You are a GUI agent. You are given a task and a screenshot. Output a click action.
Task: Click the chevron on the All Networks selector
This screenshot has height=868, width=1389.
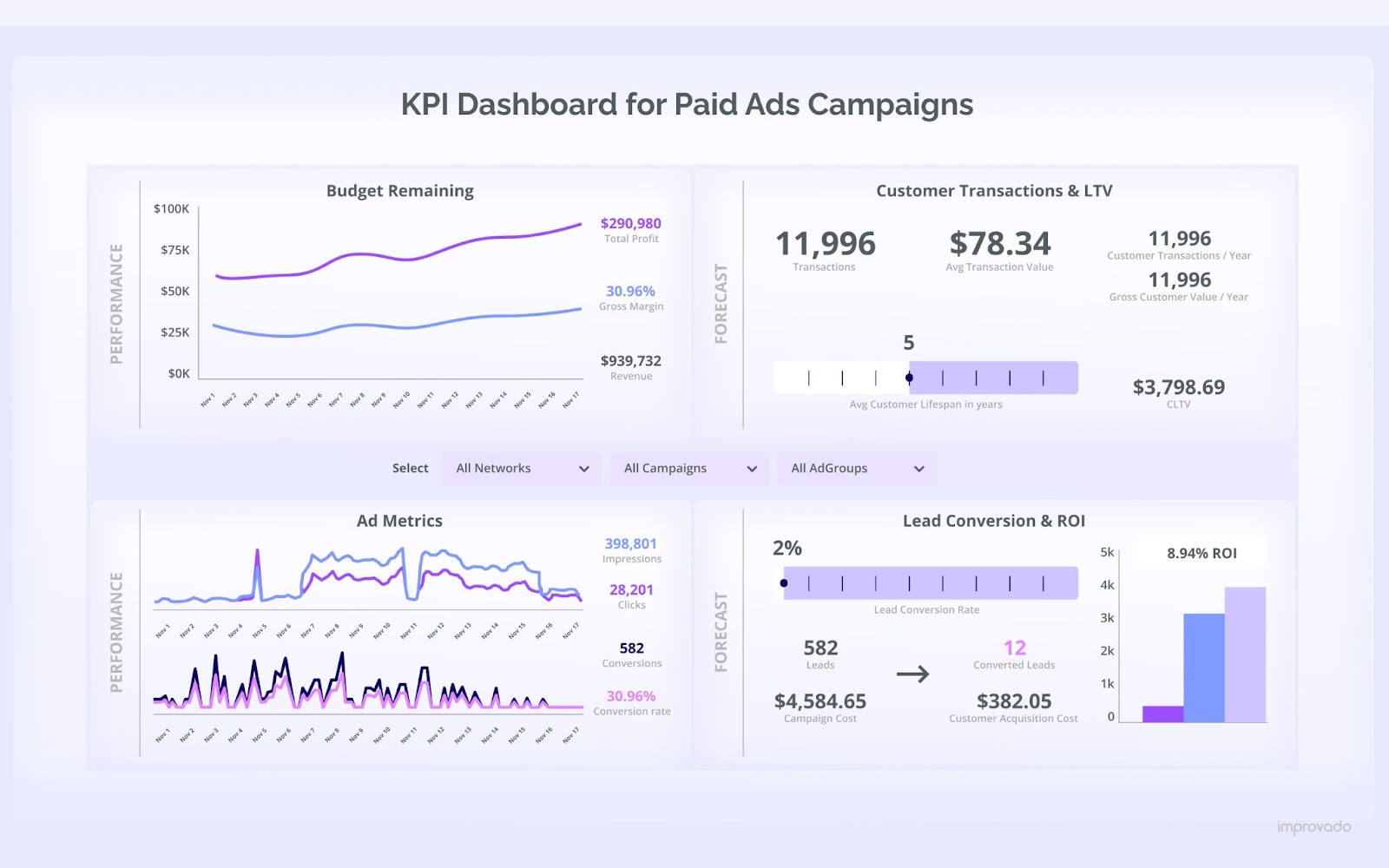pyautogui.click(x=583, y=468)
